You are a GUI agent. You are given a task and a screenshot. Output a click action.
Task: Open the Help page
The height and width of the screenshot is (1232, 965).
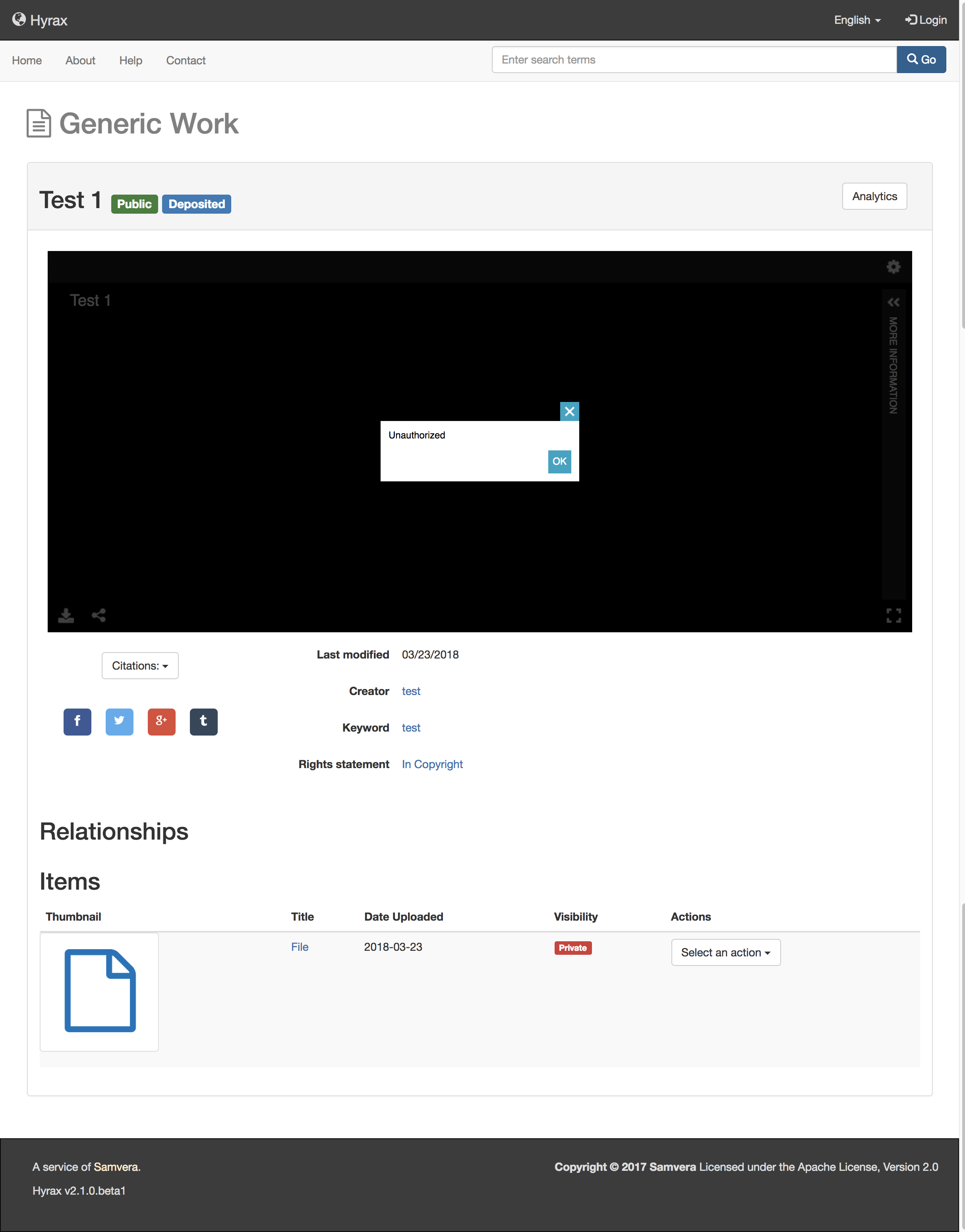pyautogui.click(x=131, y=60)
